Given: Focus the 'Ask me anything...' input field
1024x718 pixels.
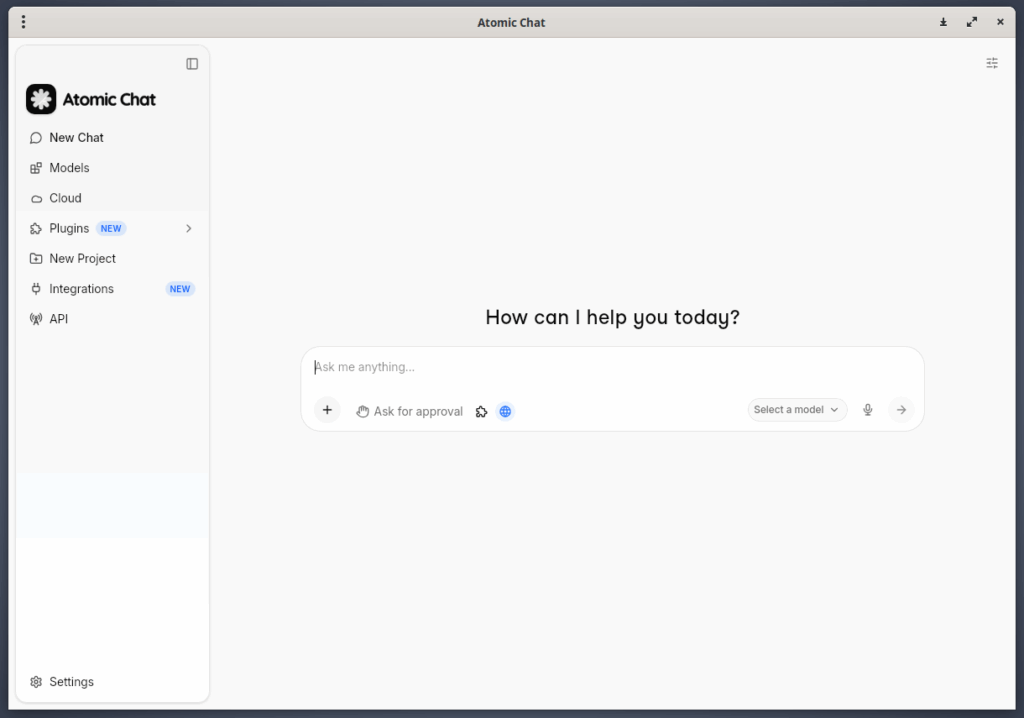Looking at the screenshot, I should click(x=612, y=367).
